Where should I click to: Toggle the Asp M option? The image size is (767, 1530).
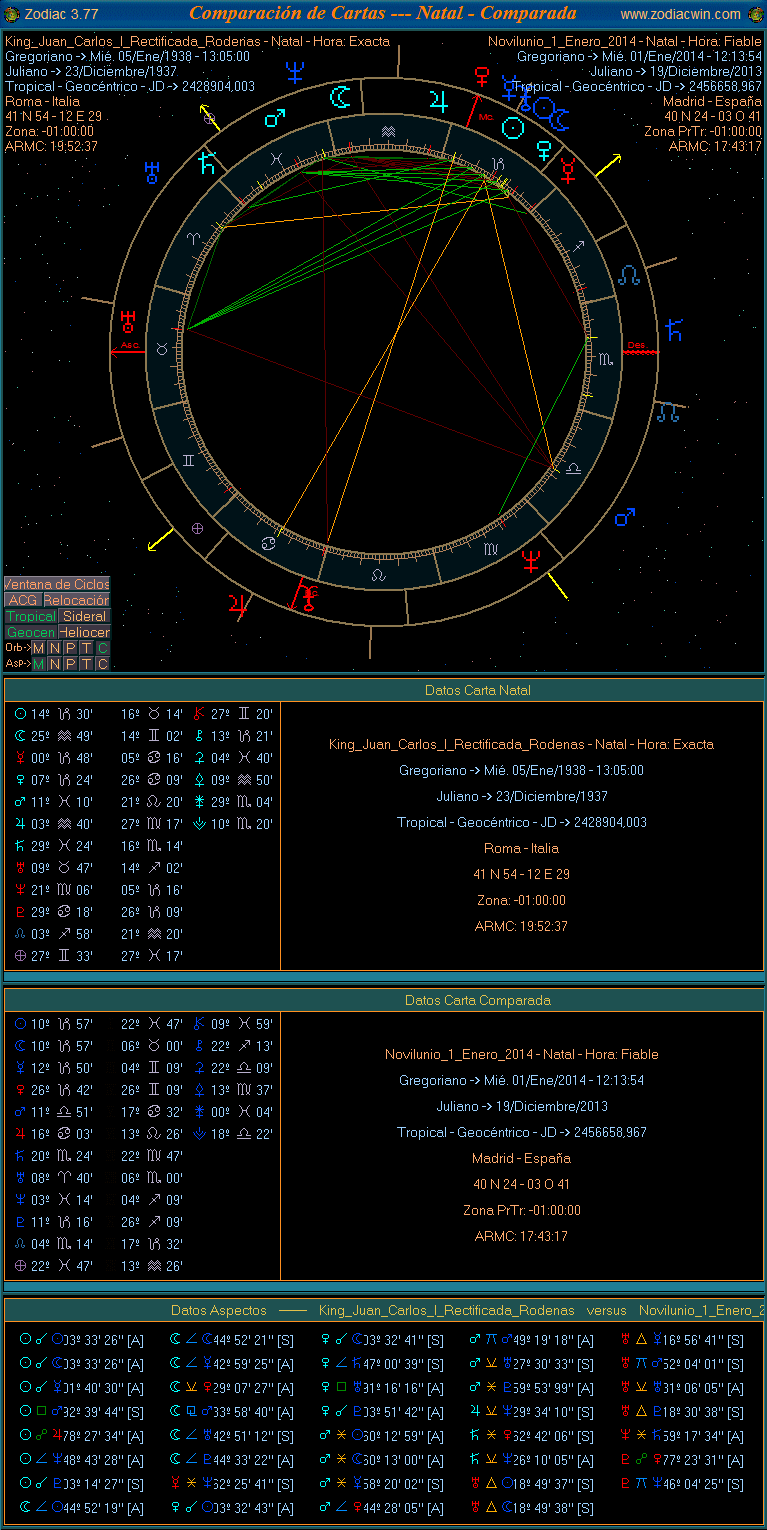[x=39, y=664]
